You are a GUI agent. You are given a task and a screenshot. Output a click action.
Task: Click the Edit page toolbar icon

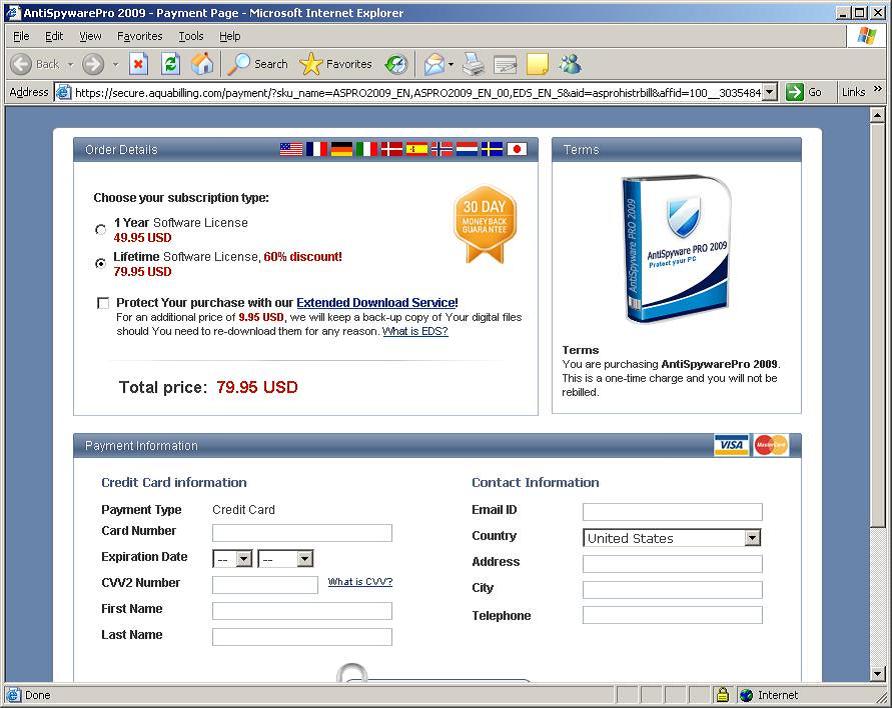coord(505,65)
